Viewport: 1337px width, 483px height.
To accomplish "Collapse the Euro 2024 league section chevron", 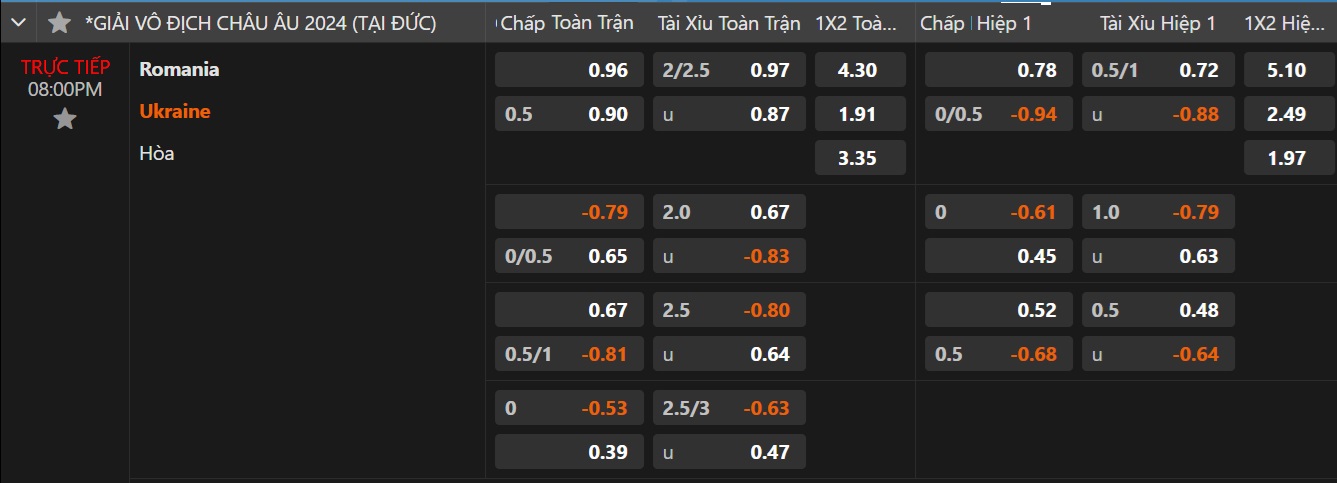I will (17, 23).
